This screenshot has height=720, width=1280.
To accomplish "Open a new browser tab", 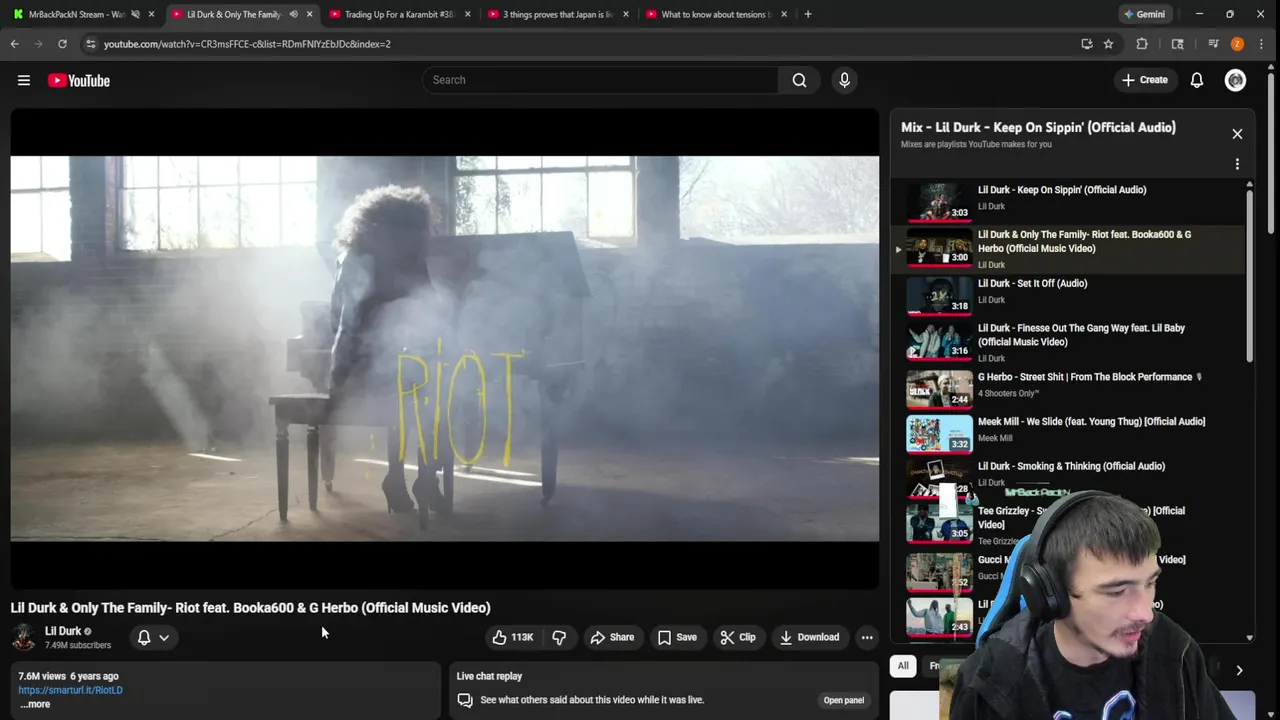I will coord(808,14).
